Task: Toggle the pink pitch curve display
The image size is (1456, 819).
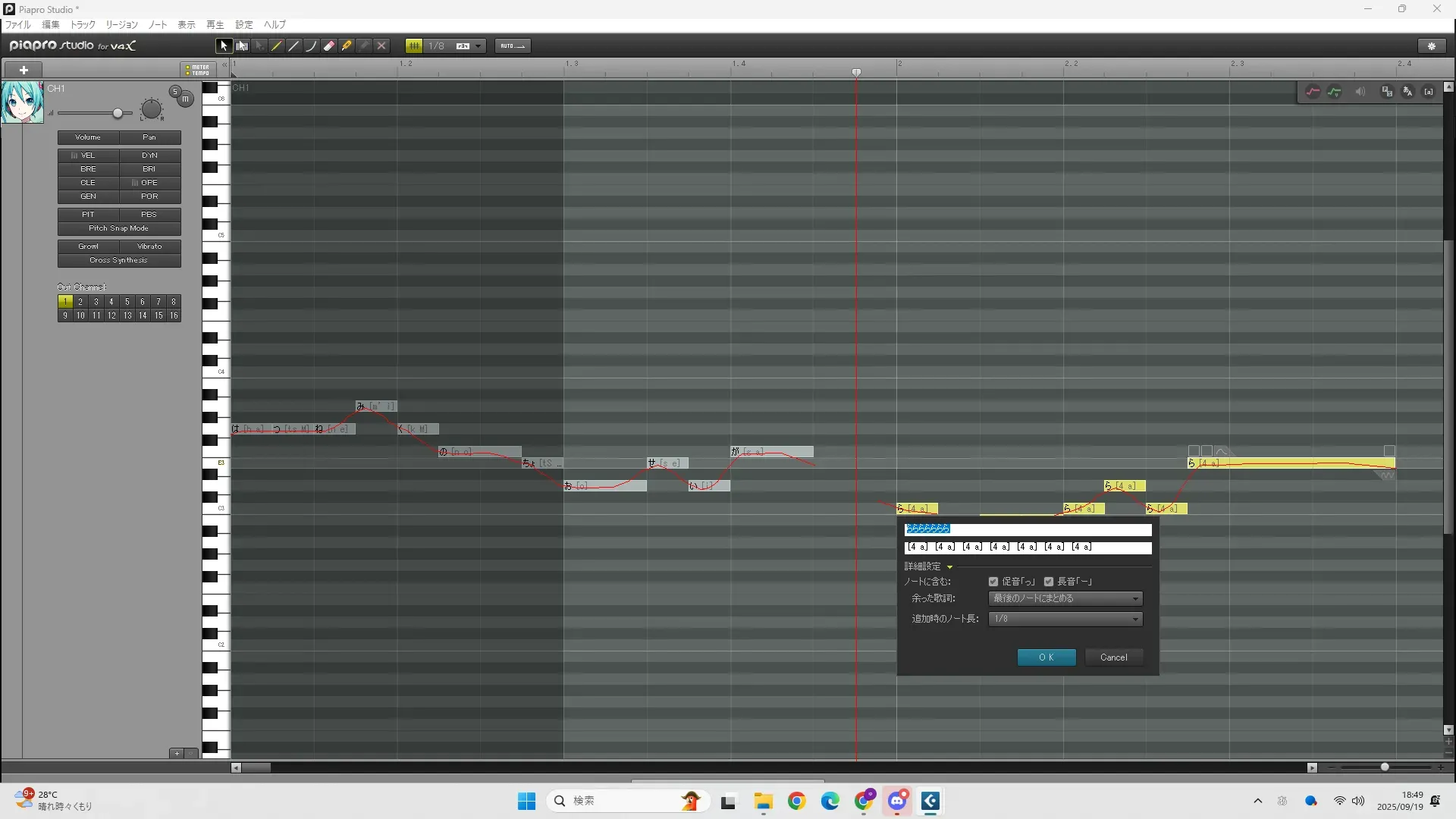Action: click(x=1313, y=92)
